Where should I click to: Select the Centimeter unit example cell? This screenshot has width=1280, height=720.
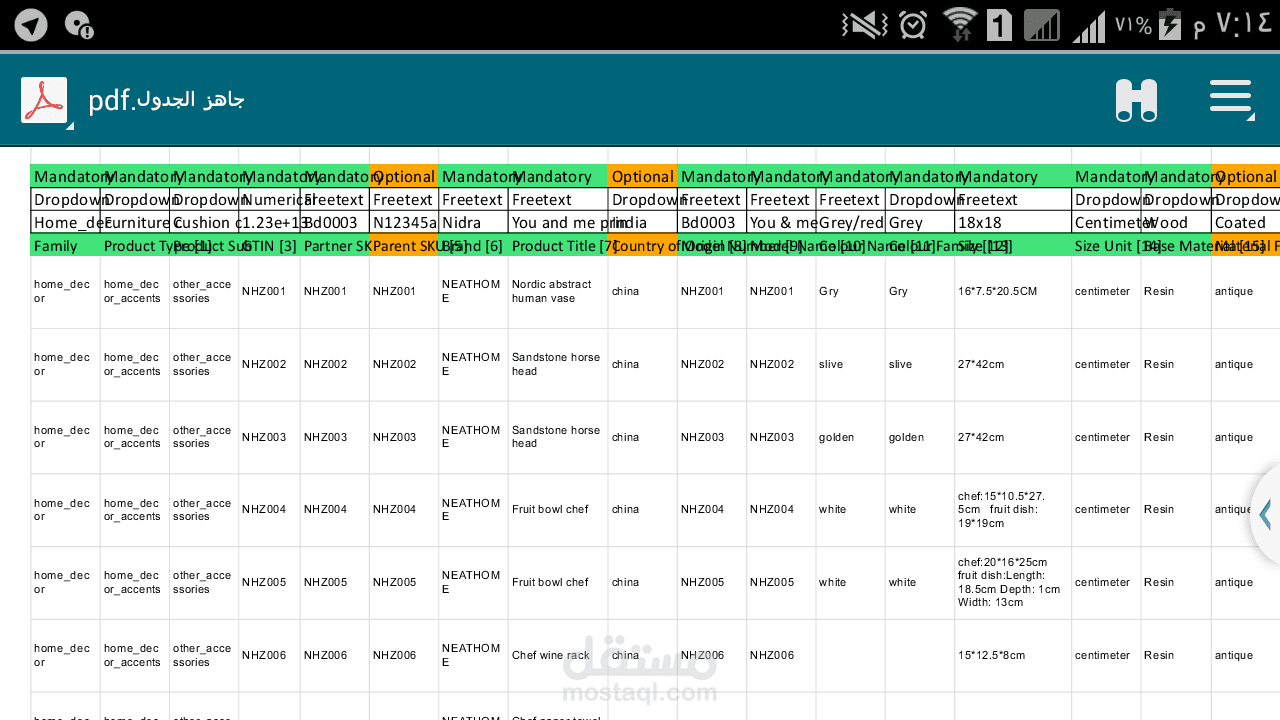click(1107, 223)
